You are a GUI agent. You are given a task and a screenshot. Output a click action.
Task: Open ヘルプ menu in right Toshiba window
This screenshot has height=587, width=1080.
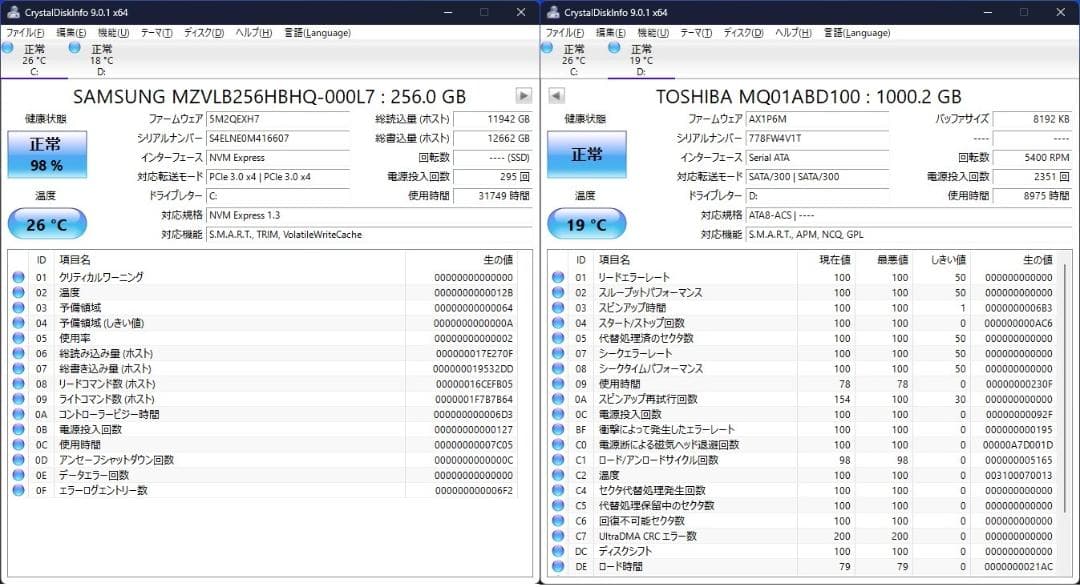click(x=793, y=32)
